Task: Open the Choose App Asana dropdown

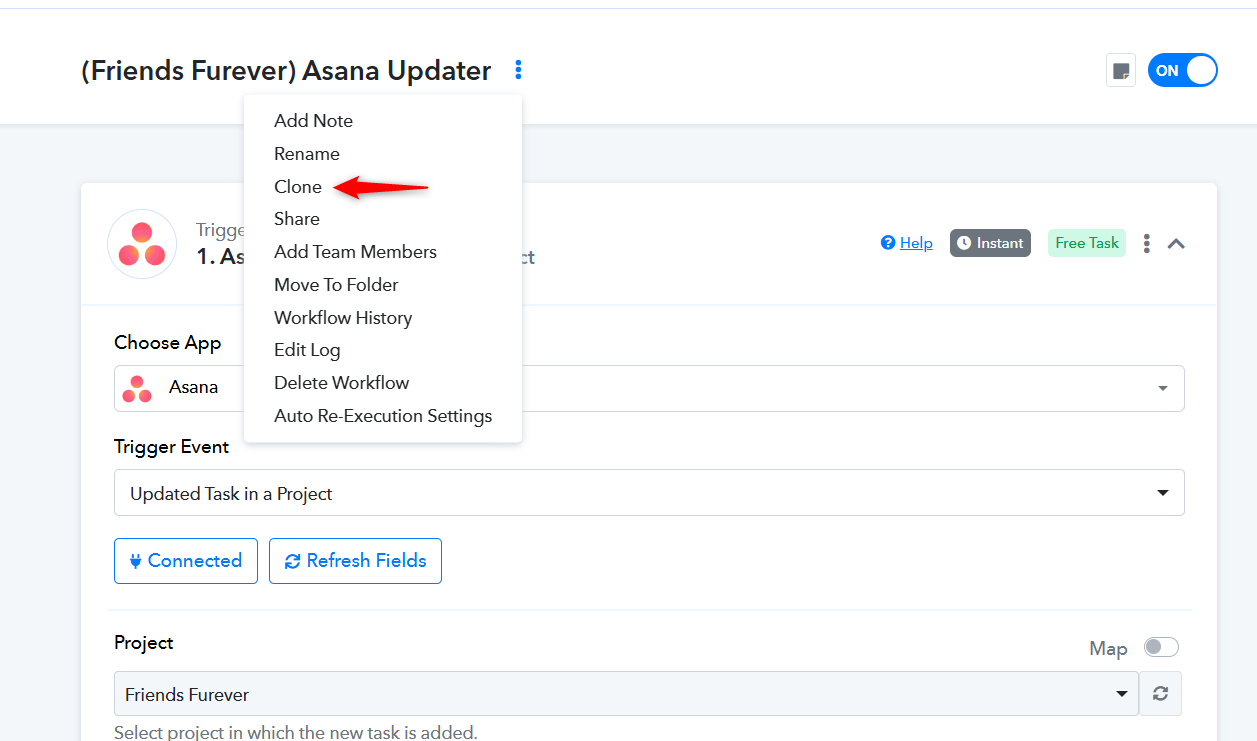Action: click(x=649, y=388)
